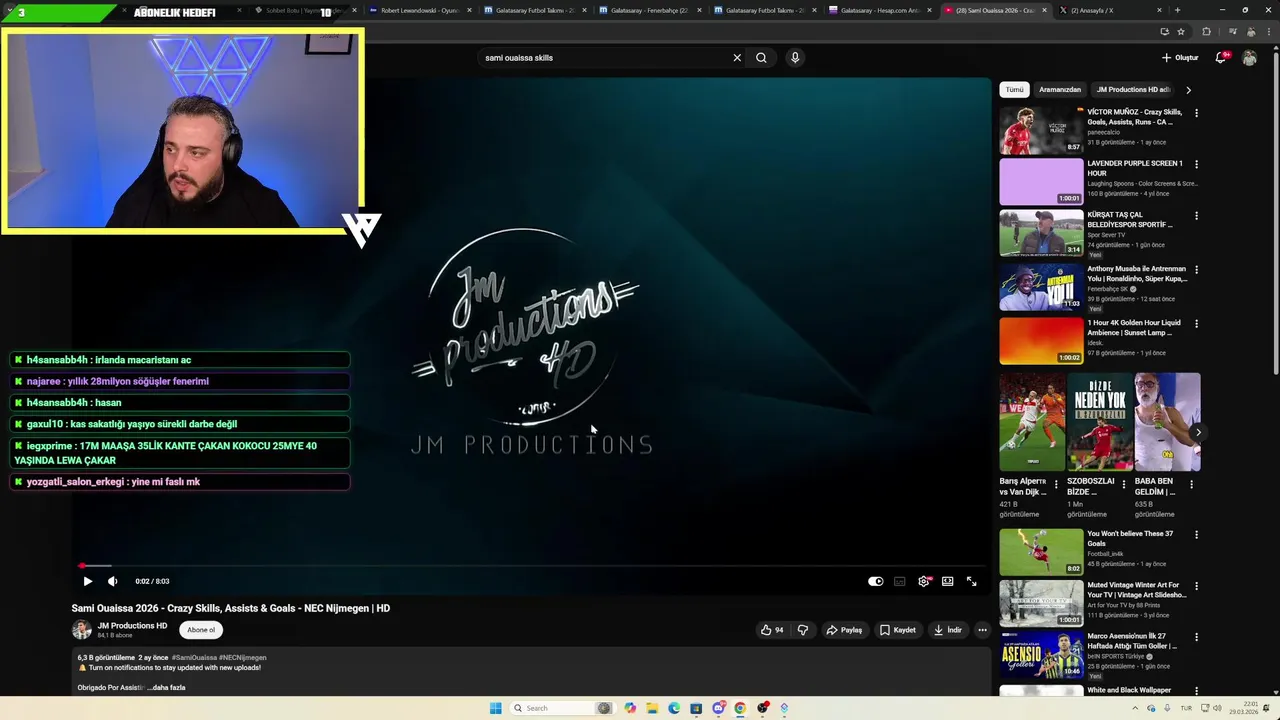Advance Shorts shelf with right arrow

tap(1197, 432)
